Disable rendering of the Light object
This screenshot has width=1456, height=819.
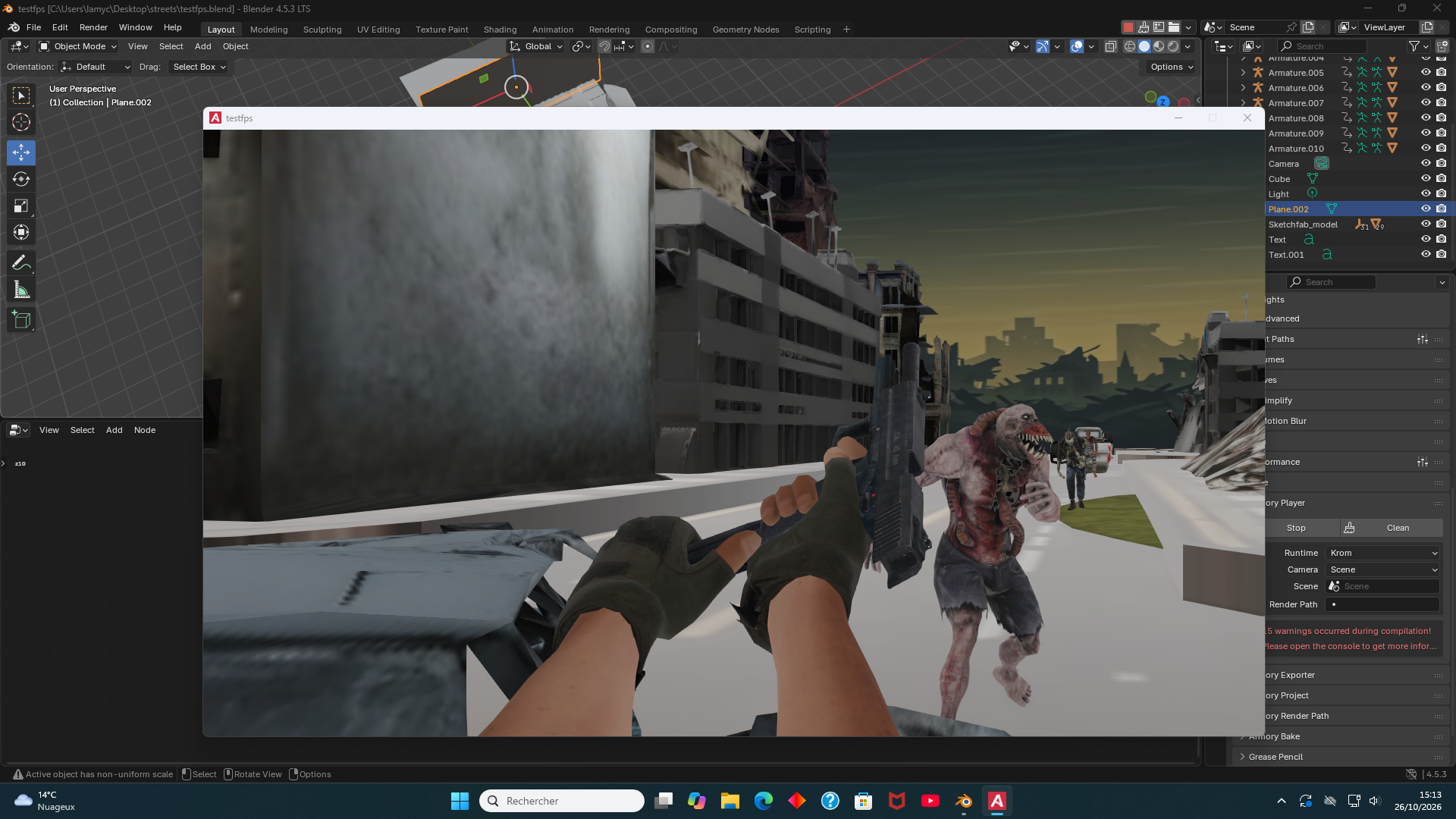click(x=1441, y=193)
